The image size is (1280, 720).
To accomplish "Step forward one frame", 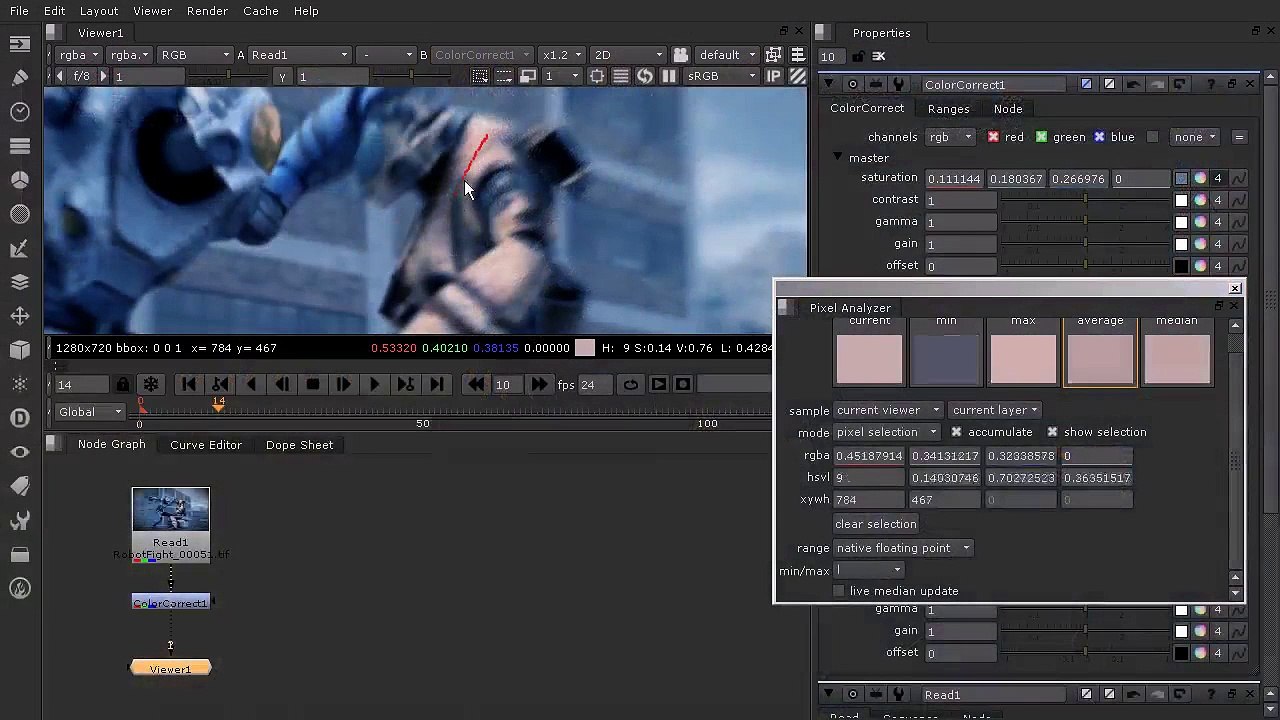I will (x=343, y=385).
